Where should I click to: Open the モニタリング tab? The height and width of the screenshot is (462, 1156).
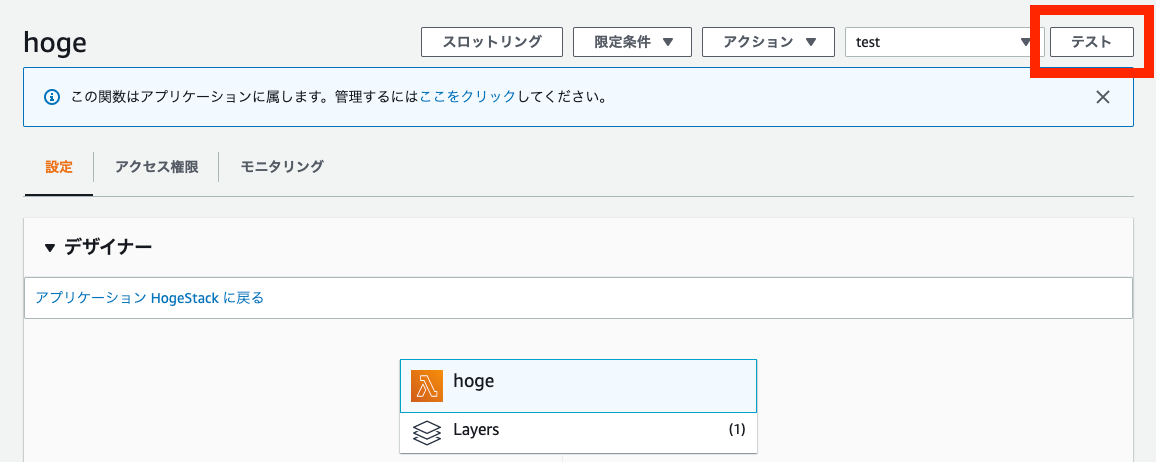click(282, 167)
